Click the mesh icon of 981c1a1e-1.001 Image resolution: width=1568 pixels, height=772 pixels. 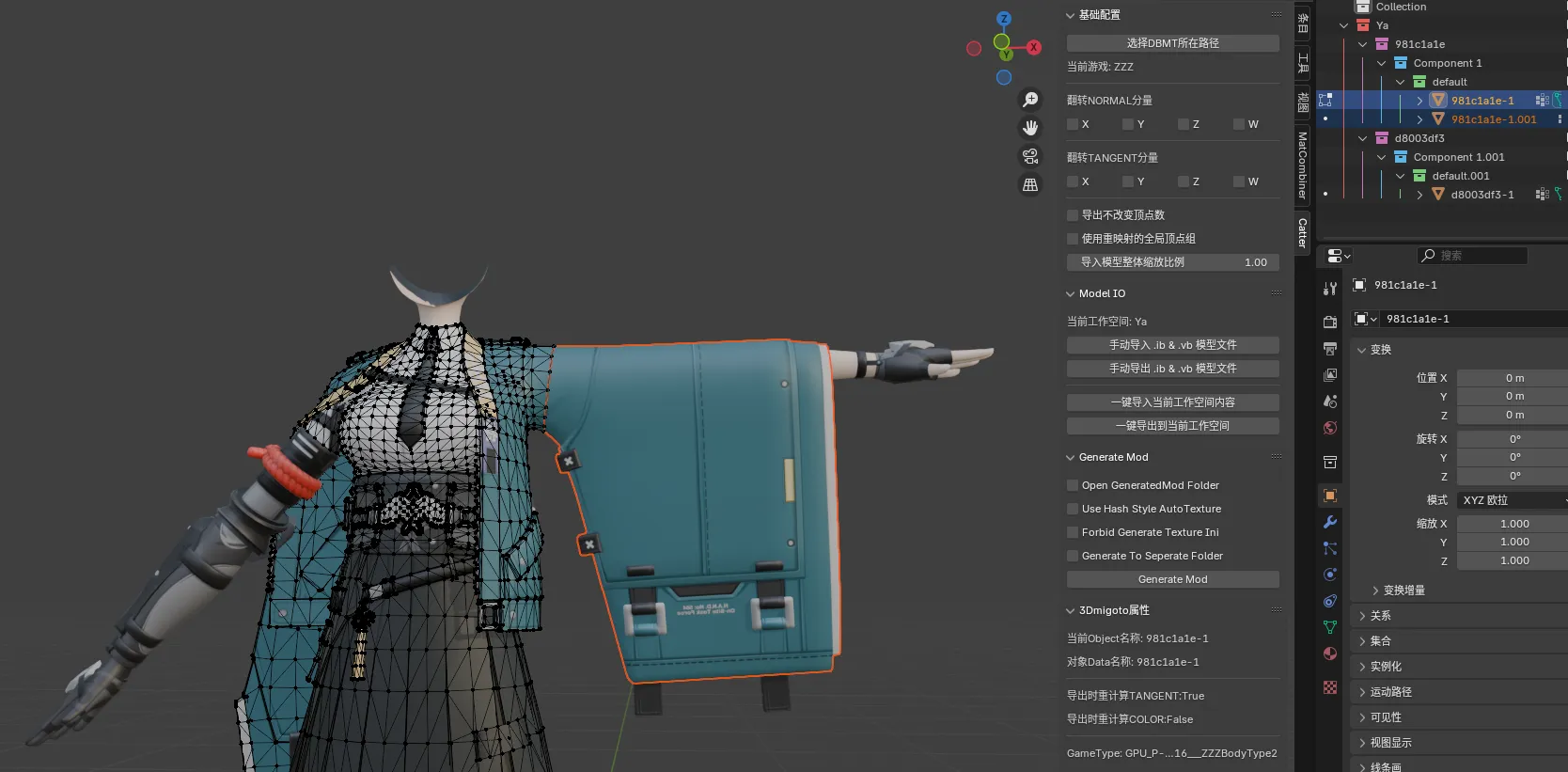pos(1438,119)
